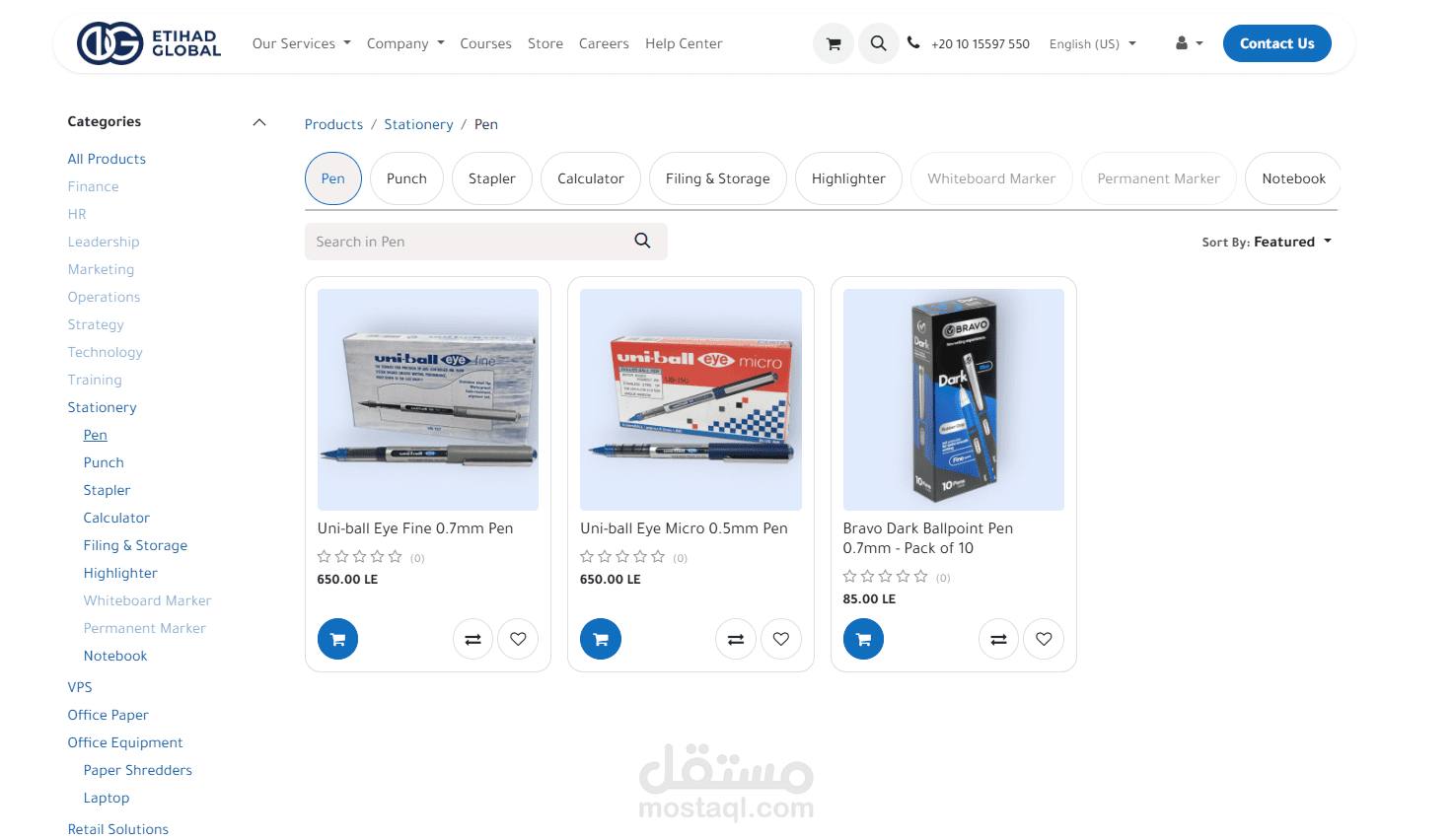Select the Filing & Storage category pill
This screenshot has height=840, width=1453.
(718, 178)
